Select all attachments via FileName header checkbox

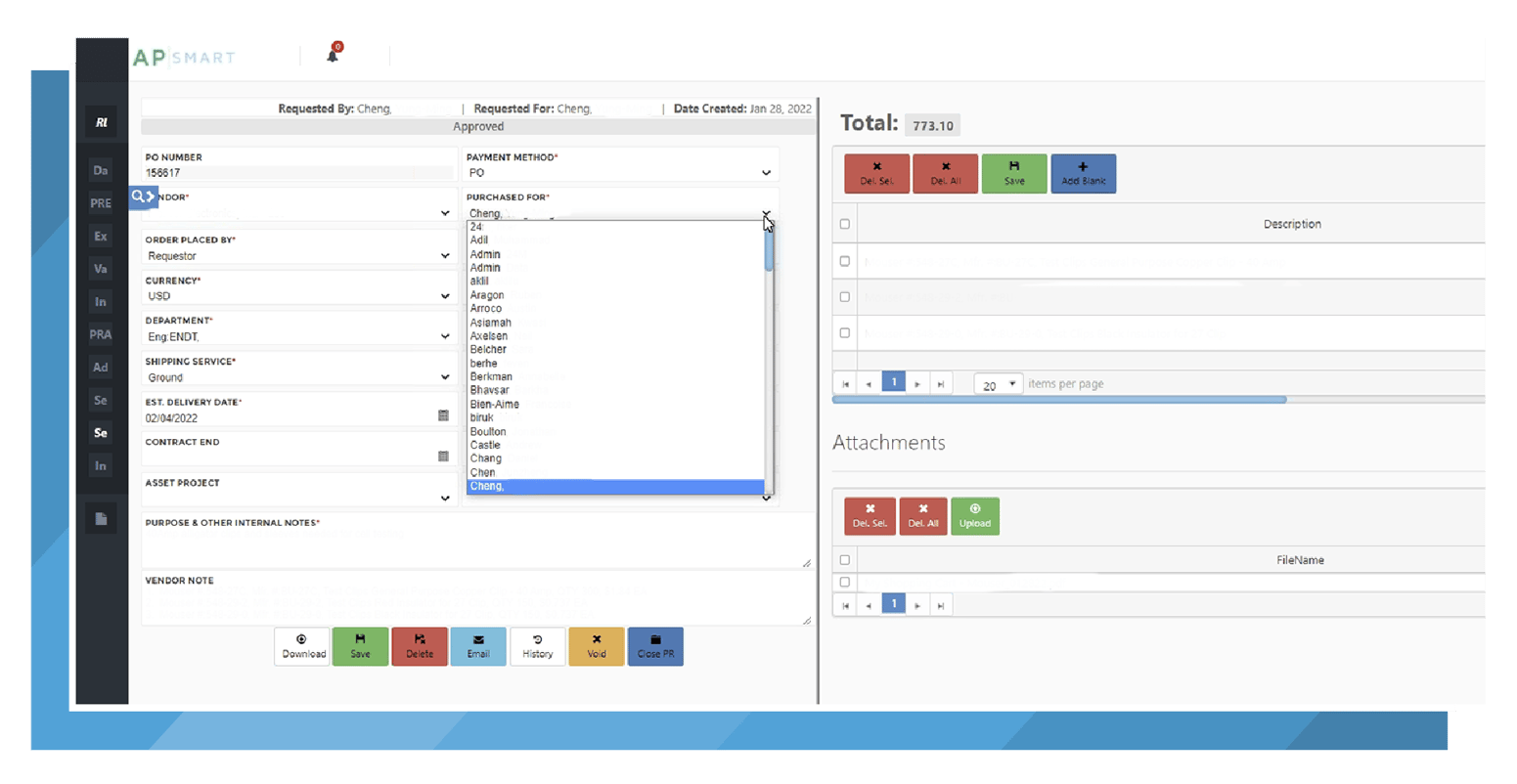(845, 560)
